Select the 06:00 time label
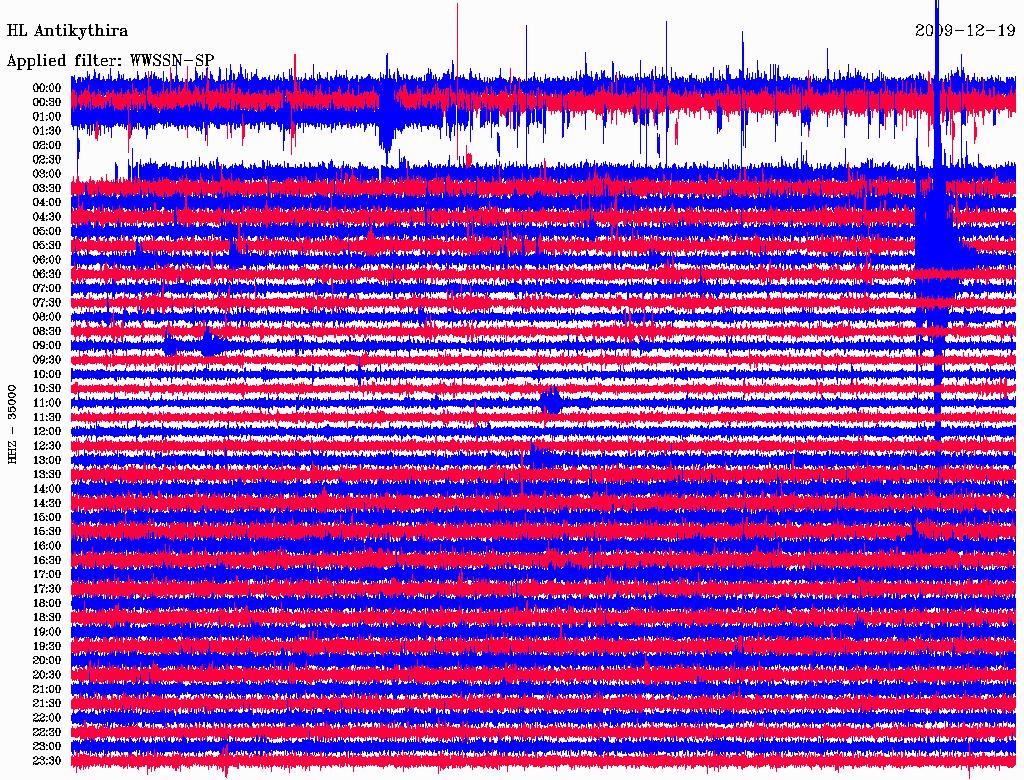Screen dimensions: 1024x780 point(47,259)
